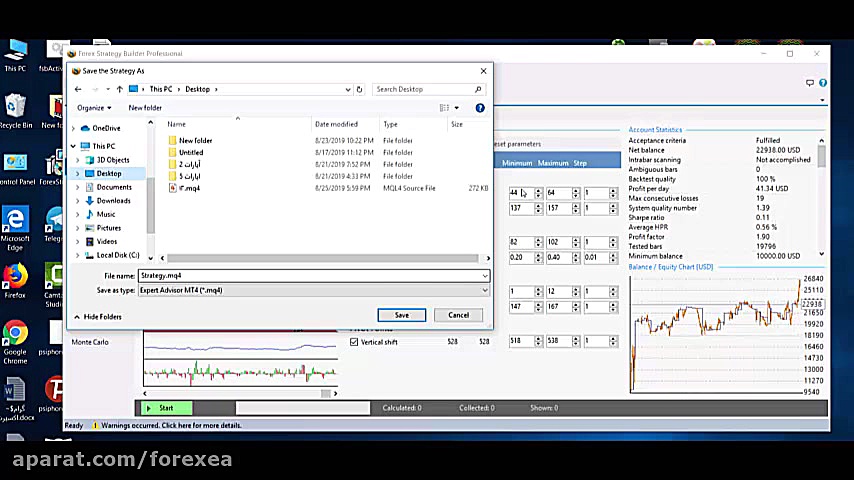Select the MQL4 Source File row
This screenshot has width=854, height=480.
tap(327, 188)
